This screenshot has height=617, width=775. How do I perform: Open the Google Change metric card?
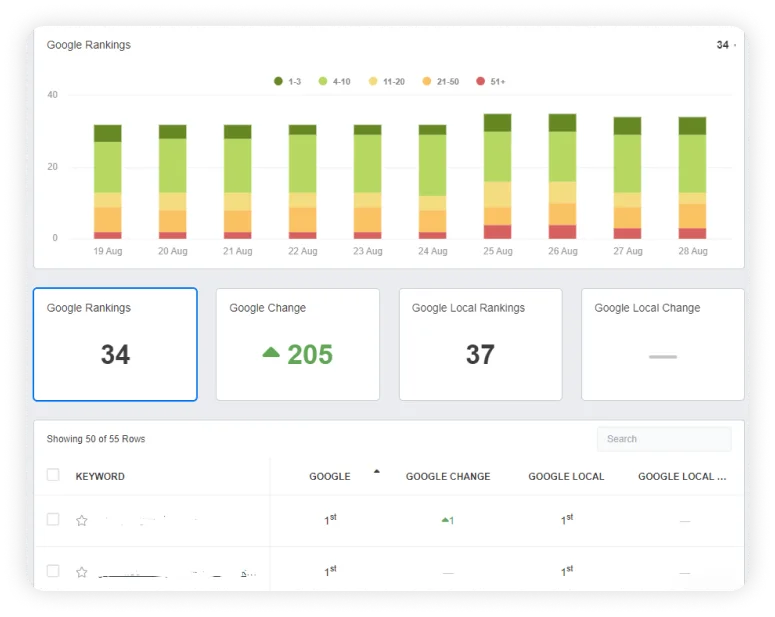(297, 344)
